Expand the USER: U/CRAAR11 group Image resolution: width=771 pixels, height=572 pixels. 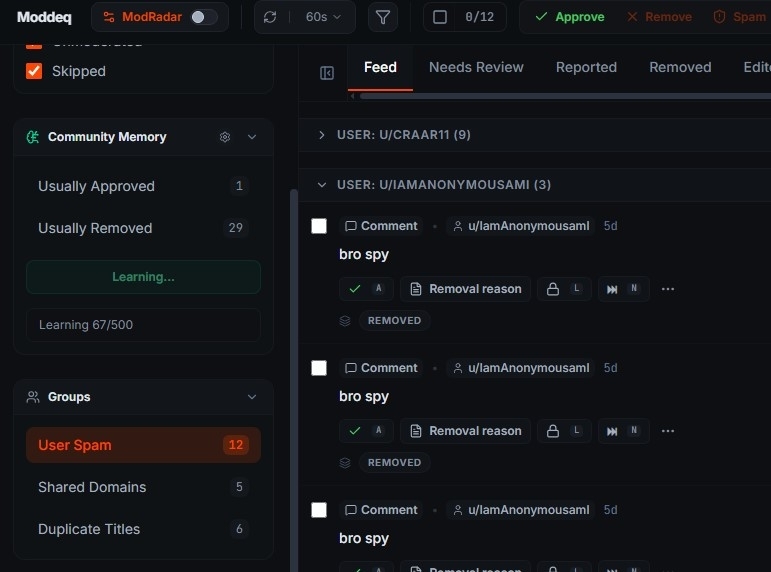[x=322, y=135]
